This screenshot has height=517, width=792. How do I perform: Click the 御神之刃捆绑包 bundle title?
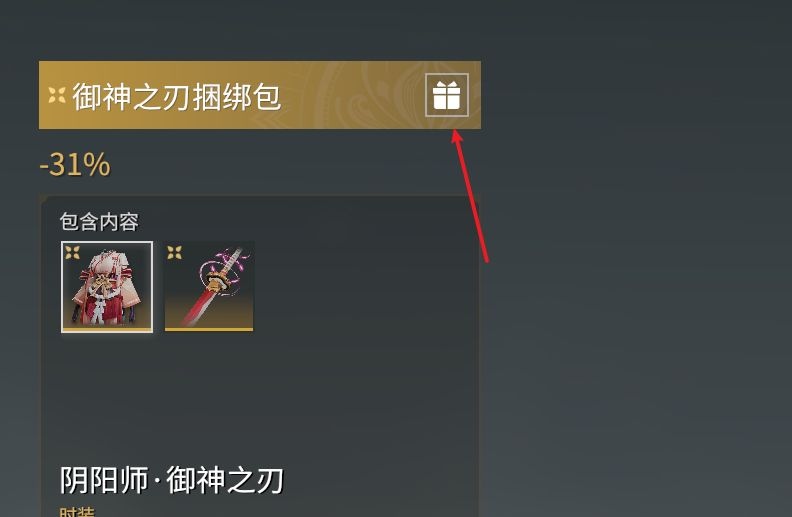(x=177, y=96)
